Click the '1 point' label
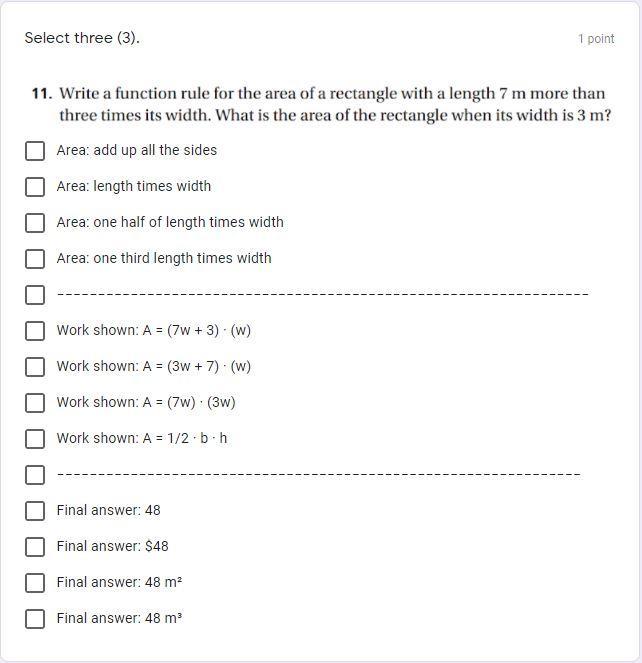Screen dimensions: 642x663 (x=596, y=39)
